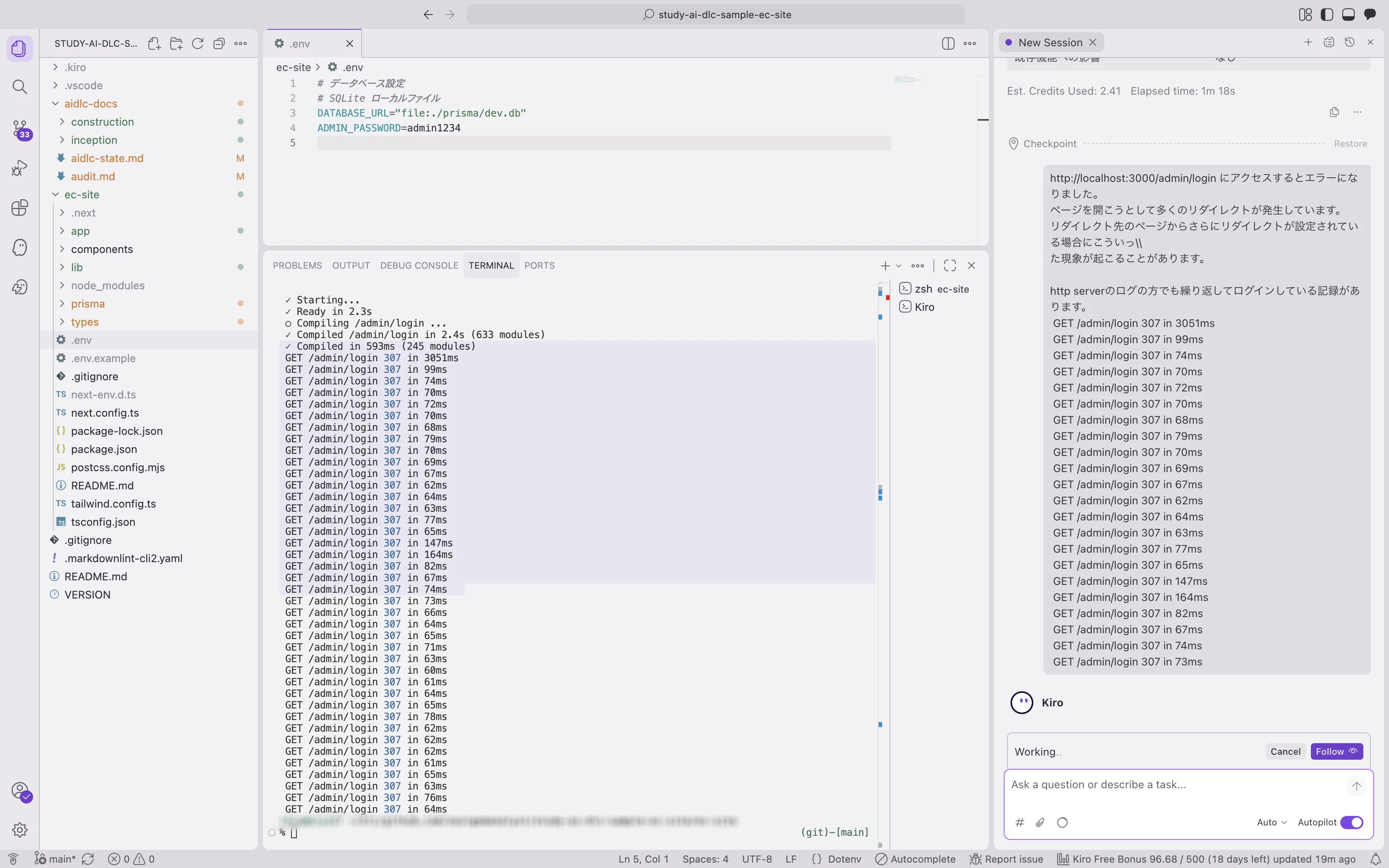Toggle Autocomplete in the status bar
Screen dimensions: 1389x868
click(916, 859)
